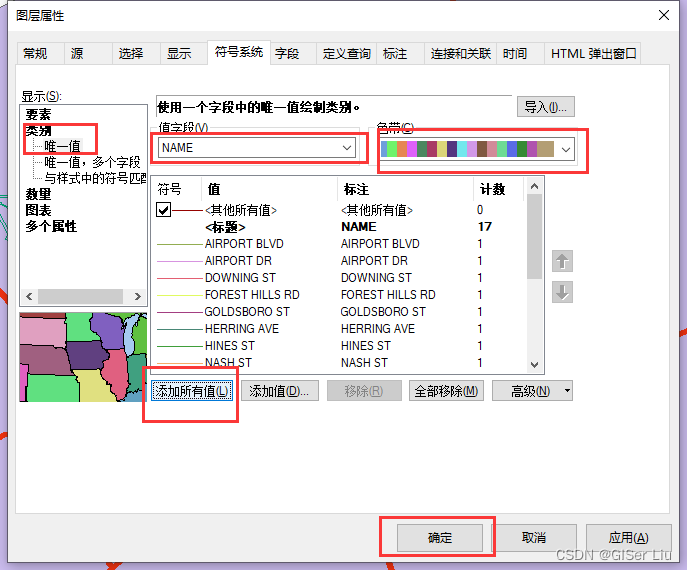Click the down arrow of the values list scrollbar
Screen dimensions: 687x570
534,365
